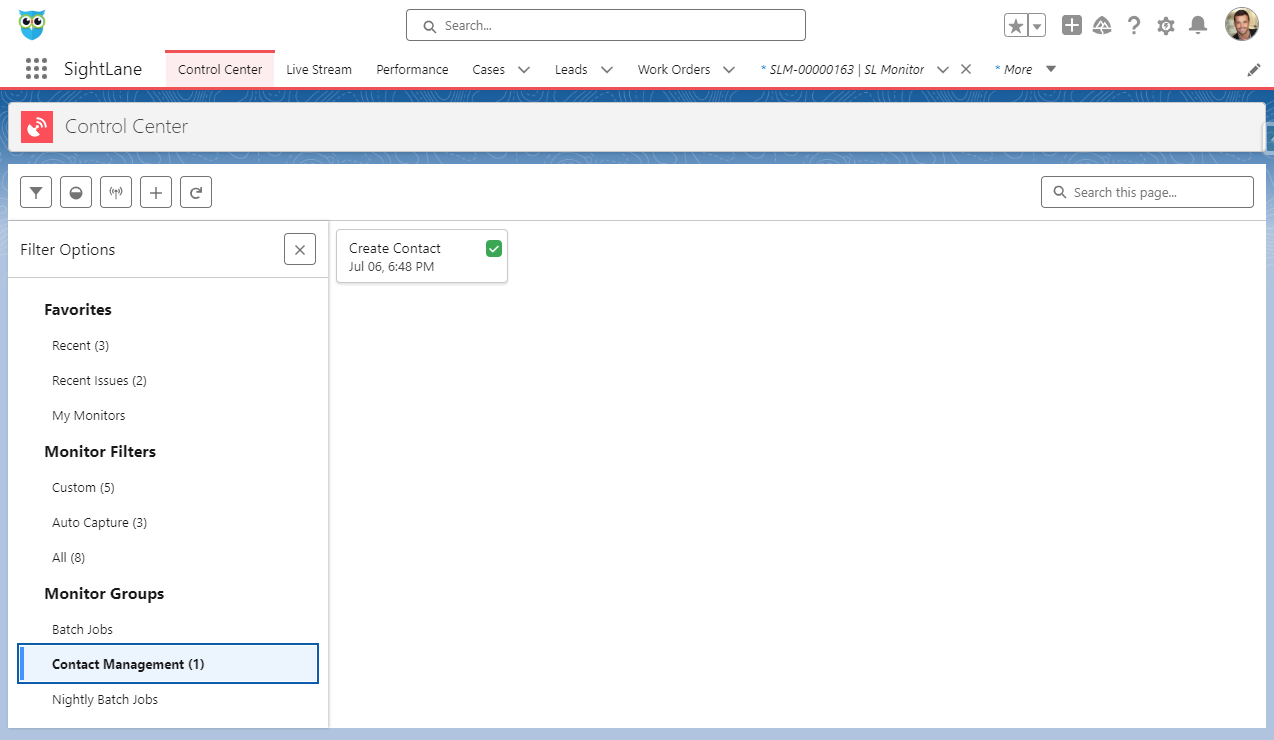
Task: Open the Setup gear menu
Action: 1165,26
